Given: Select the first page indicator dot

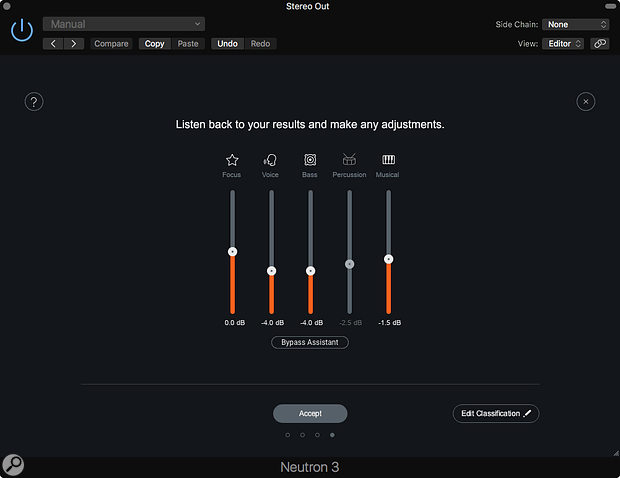Looking at the screenshot, I should pyautogui.click(x=287, y=435).
